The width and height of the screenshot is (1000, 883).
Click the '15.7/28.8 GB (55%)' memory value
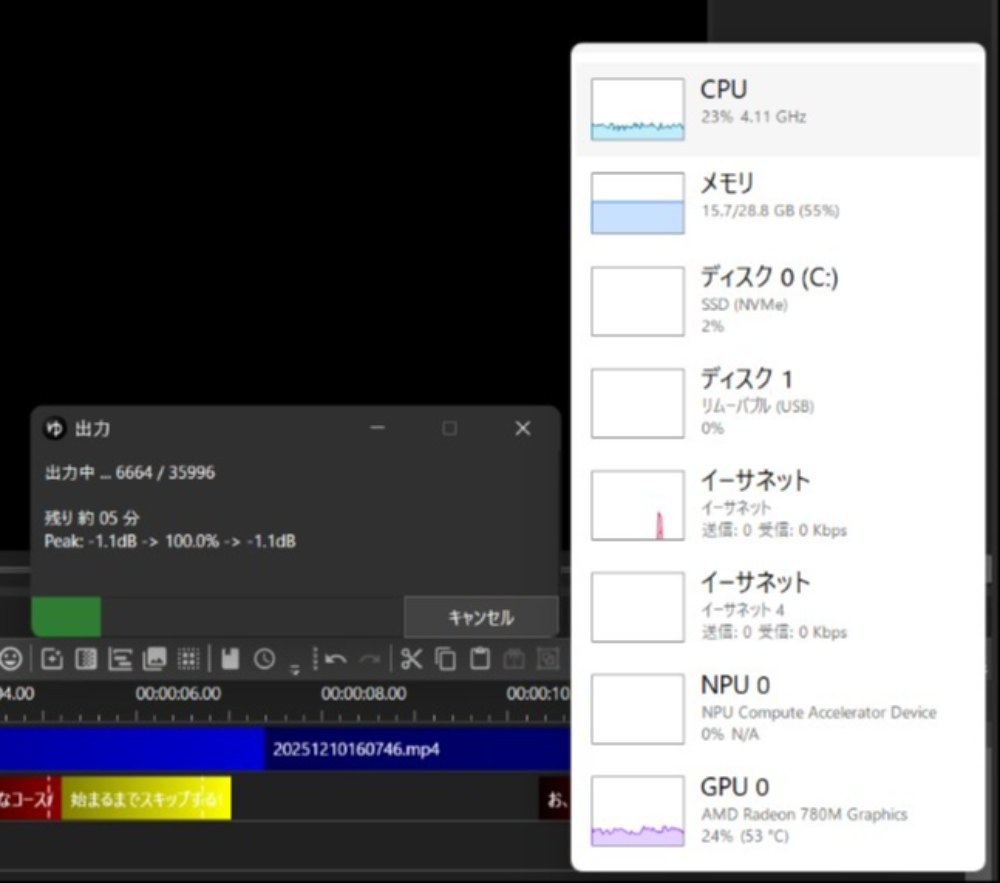(770, 210)
